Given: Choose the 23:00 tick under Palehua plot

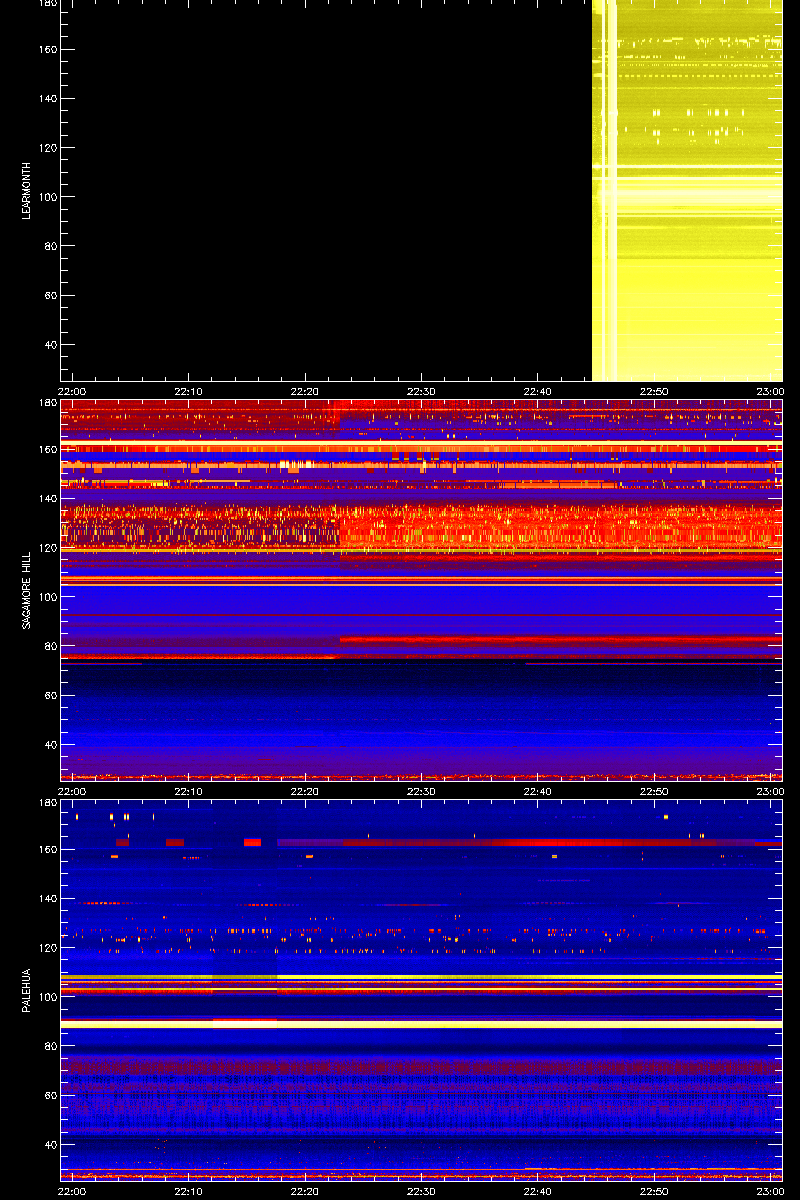Looking at the screenshot, I should point(771,1191).
